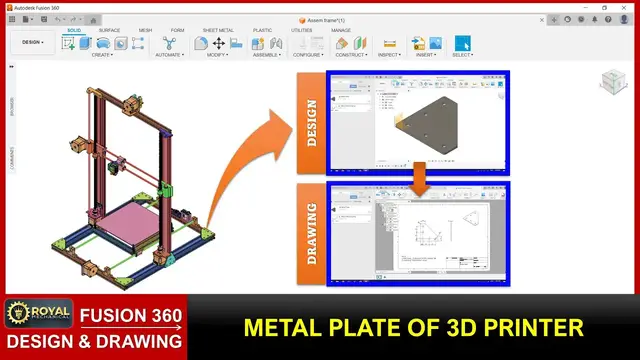Select the Align tool
This screenshot has width=640, height=360.
(x=236, y=43)
